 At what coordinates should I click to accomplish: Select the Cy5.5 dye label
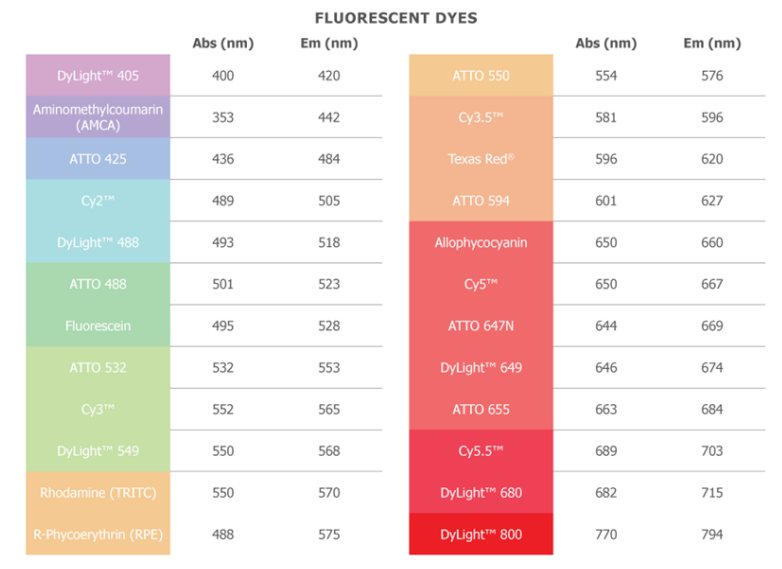481,451
